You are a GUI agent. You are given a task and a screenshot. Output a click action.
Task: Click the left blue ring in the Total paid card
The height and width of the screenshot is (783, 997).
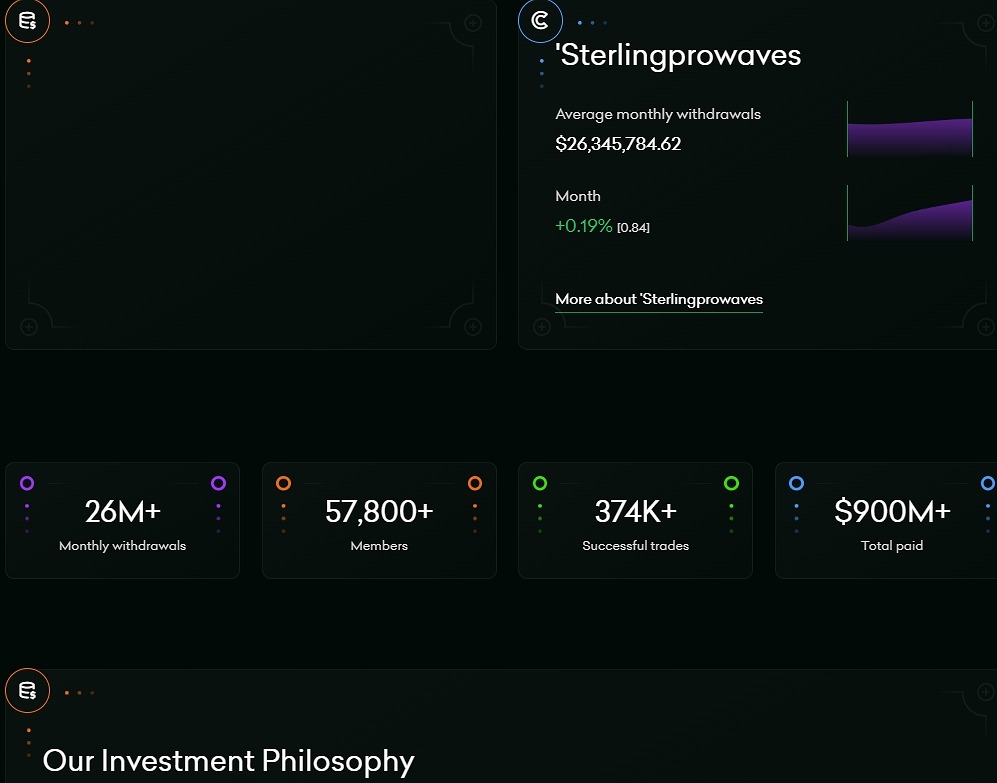point(796,484)
